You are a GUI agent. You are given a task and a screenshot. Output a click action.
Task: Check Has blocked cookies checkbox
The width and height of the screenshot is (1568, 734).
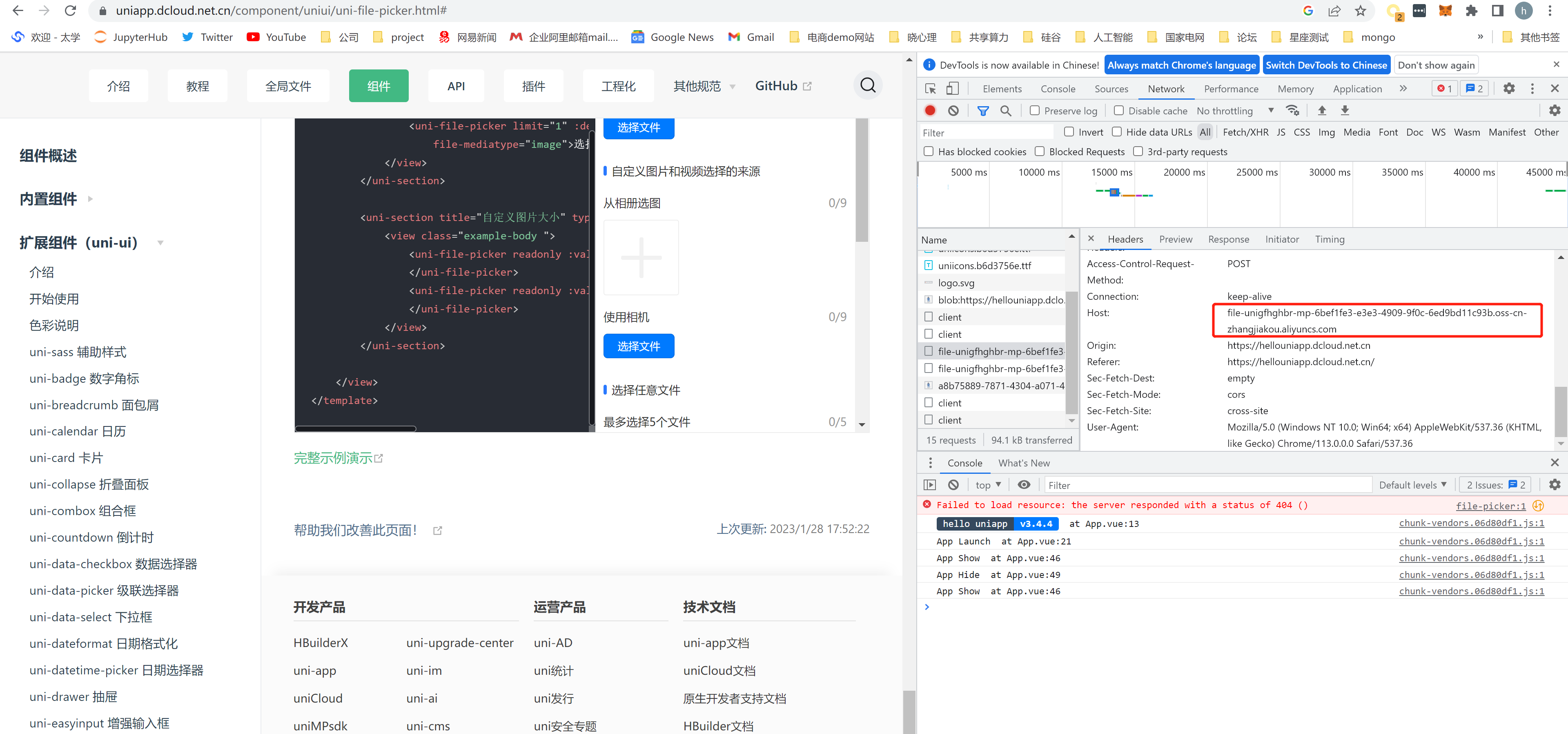tap(928, 151)
